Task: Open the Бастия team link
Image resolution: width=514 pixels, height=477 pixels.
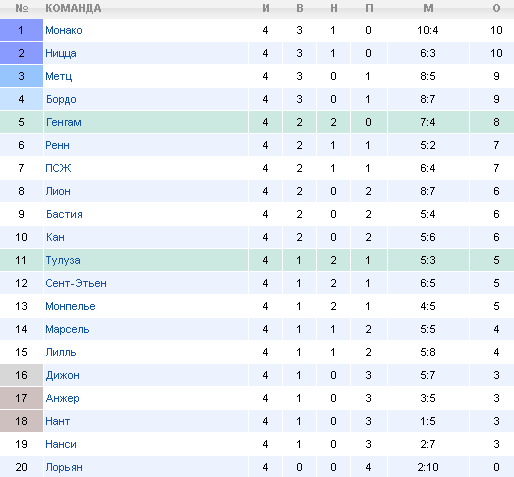Action: tap(64, 214)
